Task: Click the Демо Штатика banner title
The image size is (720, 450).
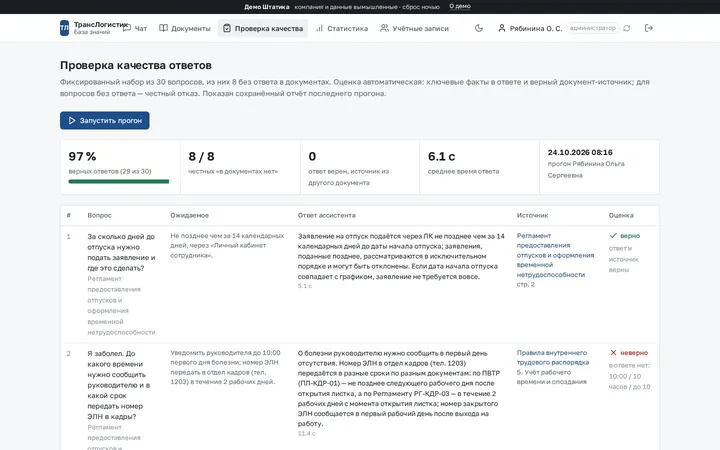Action: pos(266,7)
